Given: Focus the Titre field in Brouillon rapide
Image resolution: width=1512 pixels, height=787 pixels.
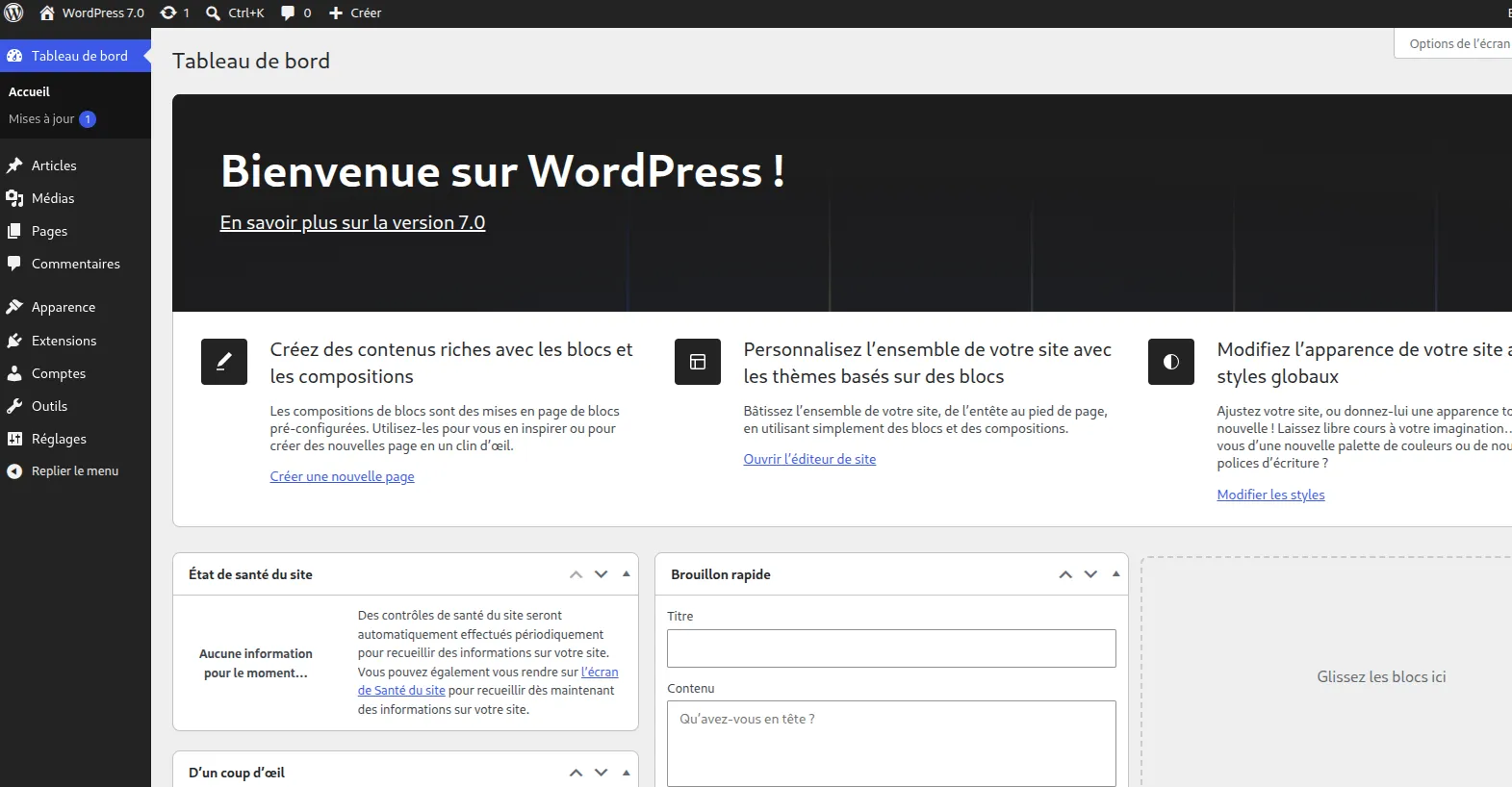Looking at the screenshot, I should pyautogui.click(x=891, y=648).
